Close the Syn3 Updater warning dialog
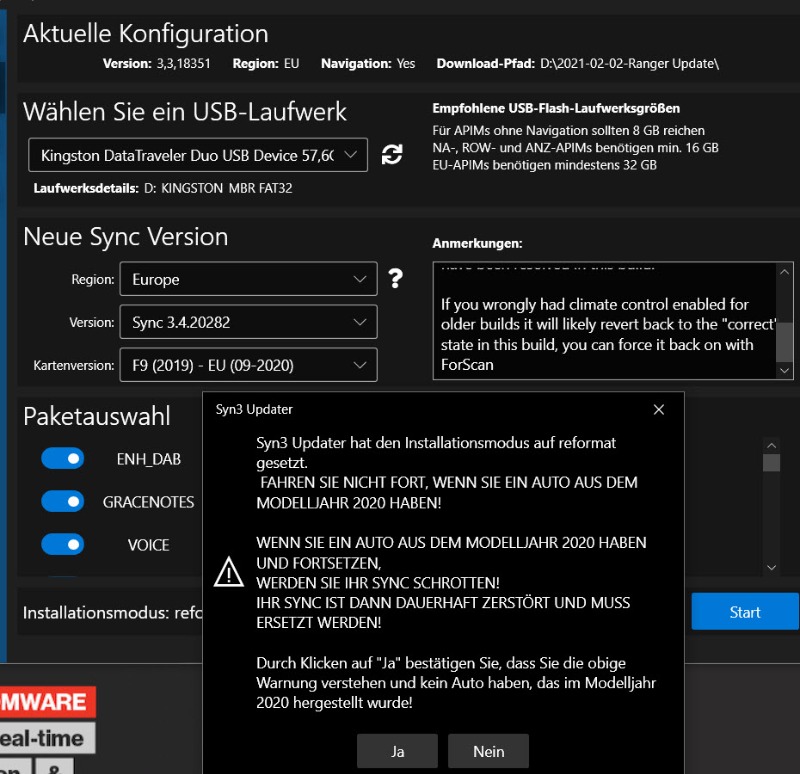The height and width of the screenshot is (774, 800). [x=659, y=410]
